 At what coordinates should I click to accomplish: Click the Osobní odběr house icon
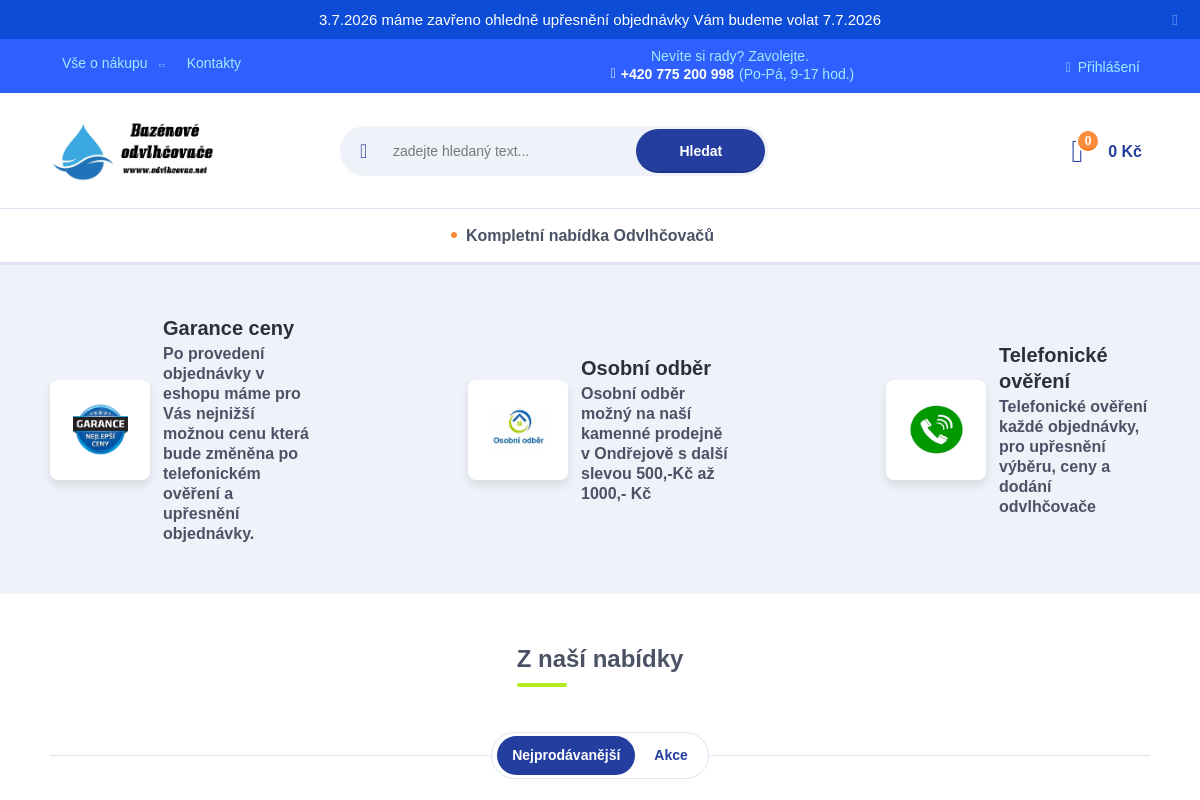(x=518, y=430)
